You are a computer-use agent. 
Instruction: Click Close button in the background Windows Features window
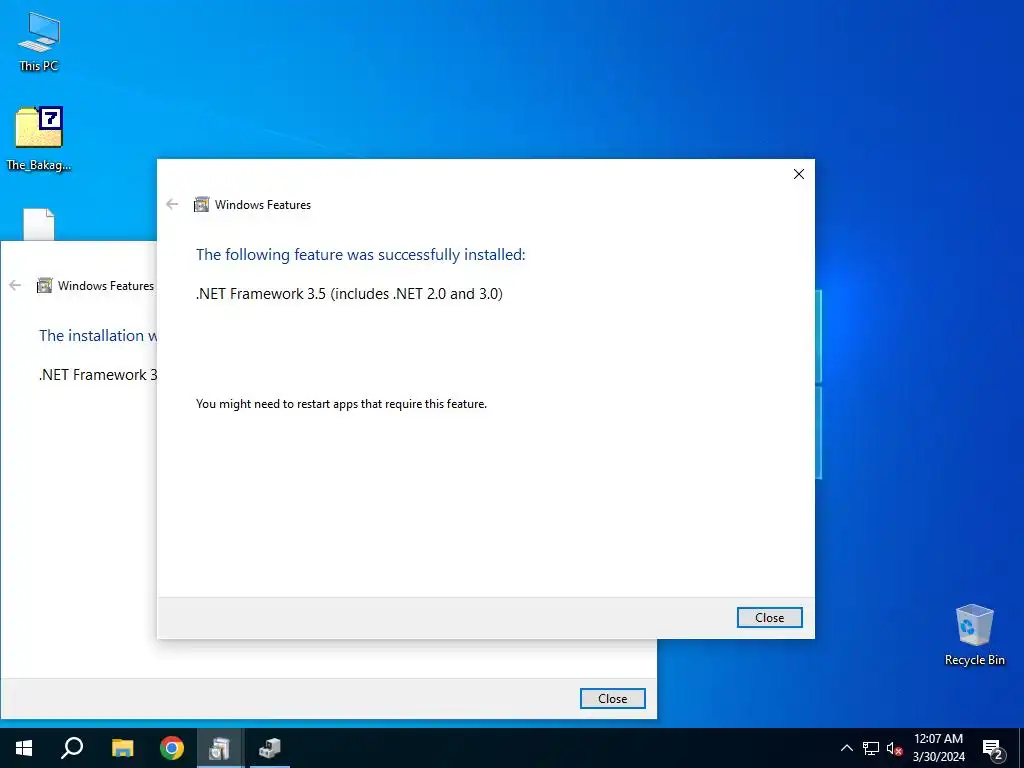click(613, 698)
